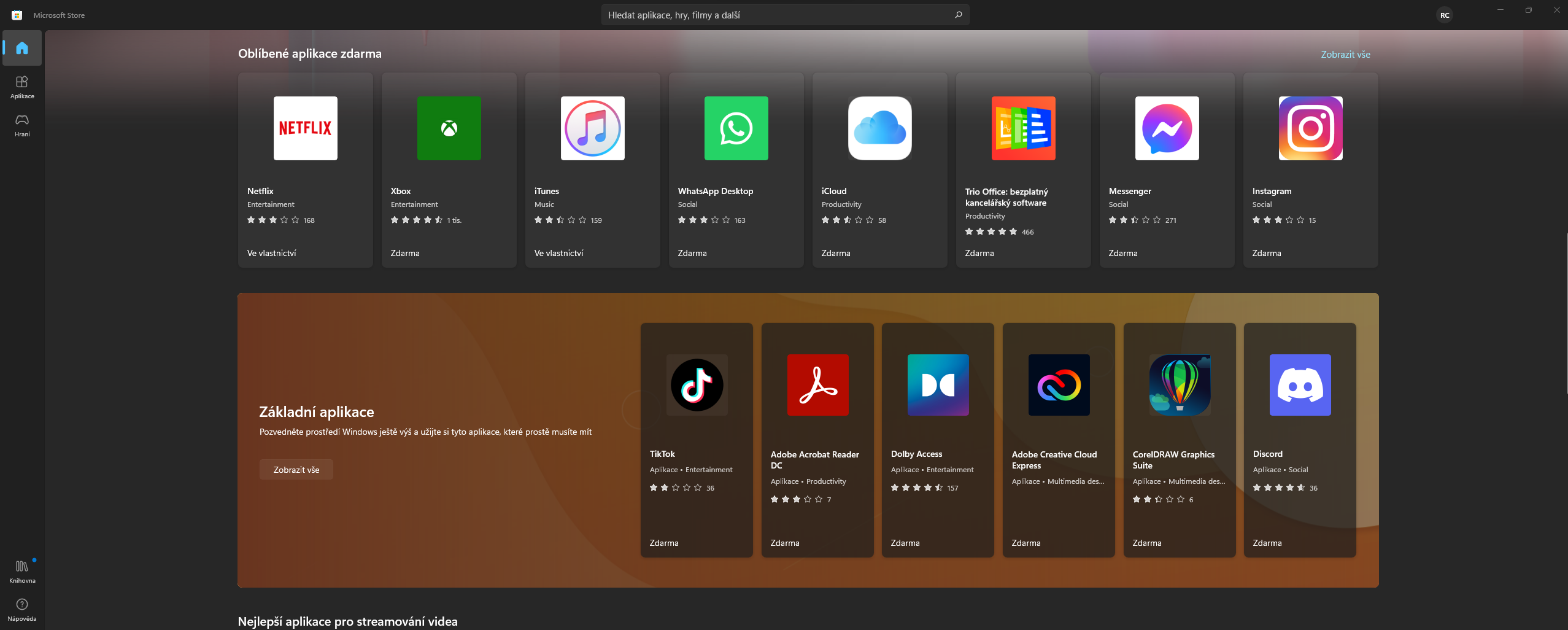Open the iCloud app icon
Viewport: 1568px width, 630px height.
879,128
